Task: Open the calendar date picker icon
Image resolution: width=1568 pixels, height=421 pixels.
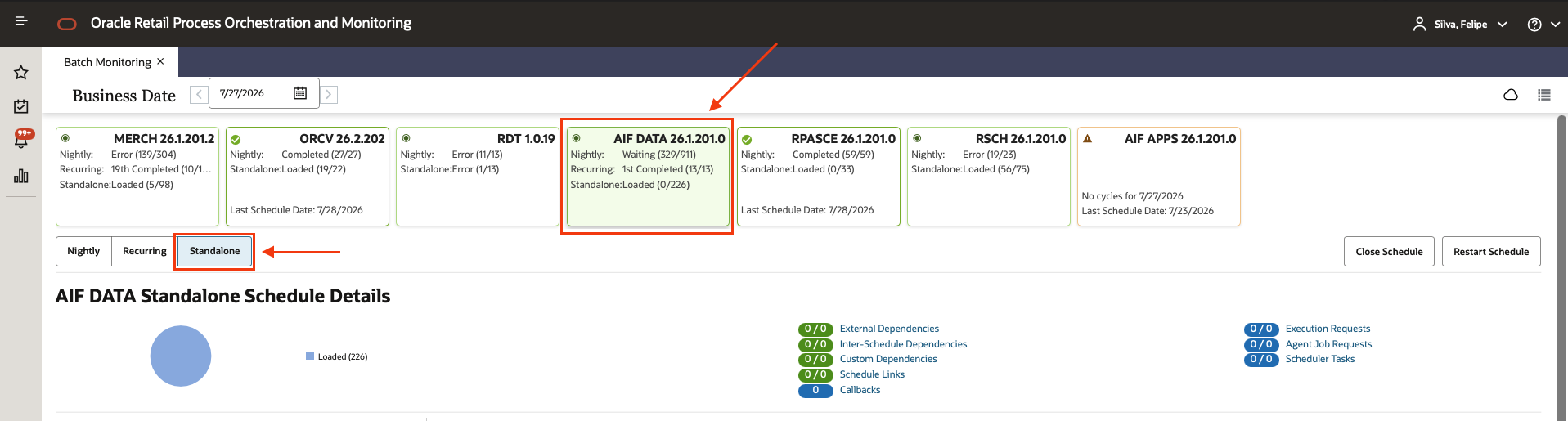Action: pyautogui.click(x=300, y=93)
